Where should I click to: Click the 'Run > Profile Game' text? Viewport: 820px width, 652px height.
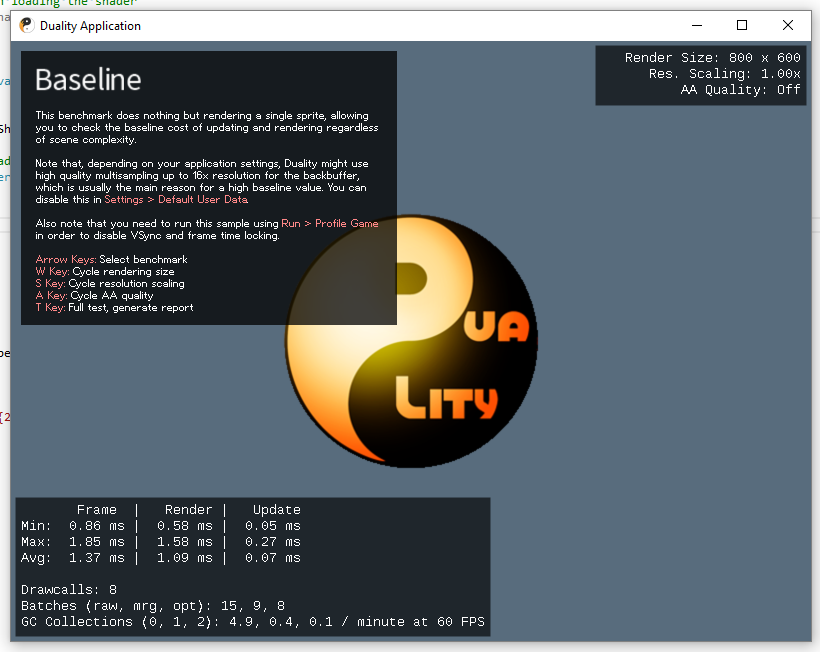(329, 223)
